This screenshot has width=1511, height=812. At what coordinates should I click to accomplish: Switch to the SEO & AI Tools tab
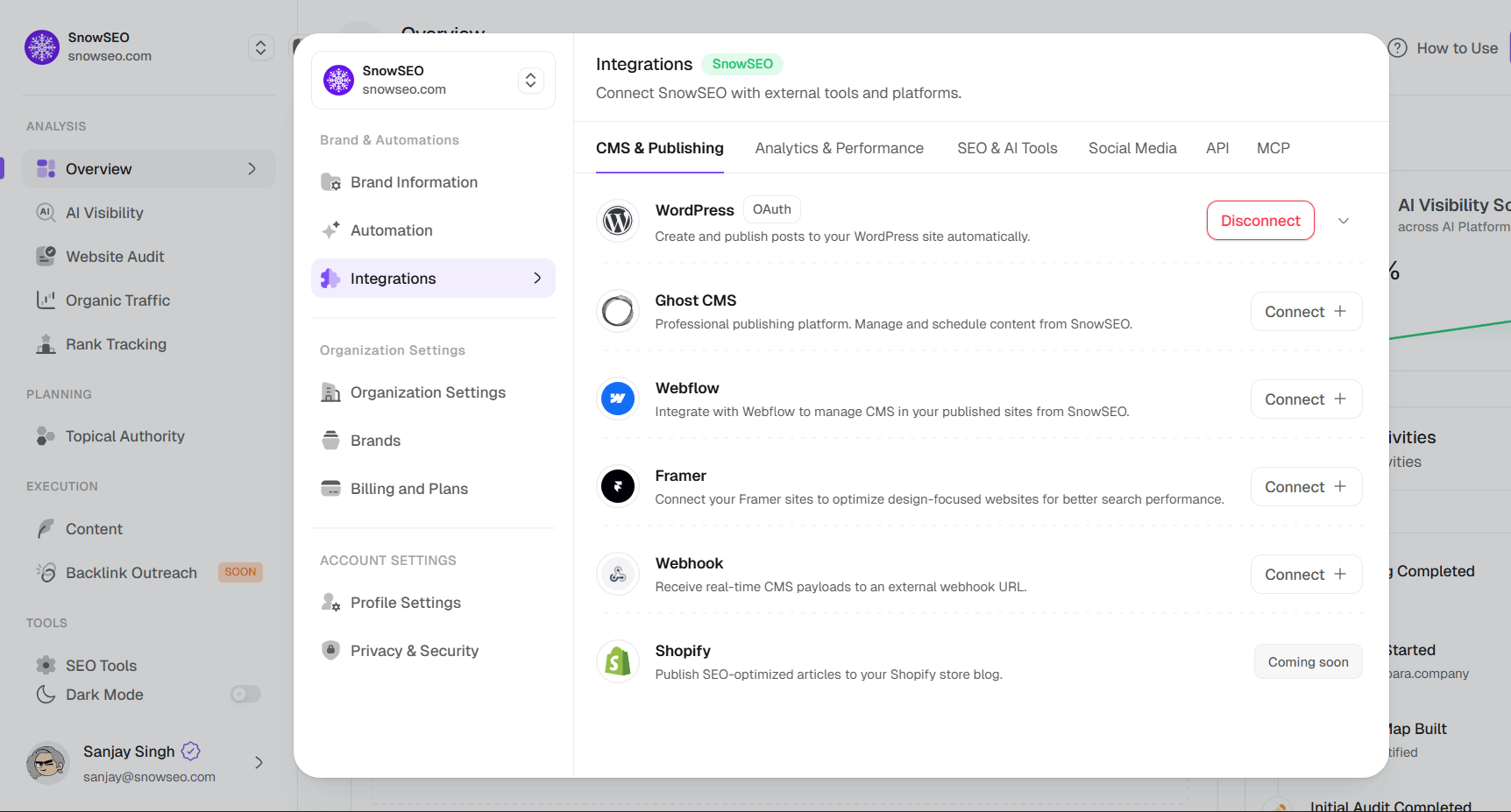[1007, 148]
